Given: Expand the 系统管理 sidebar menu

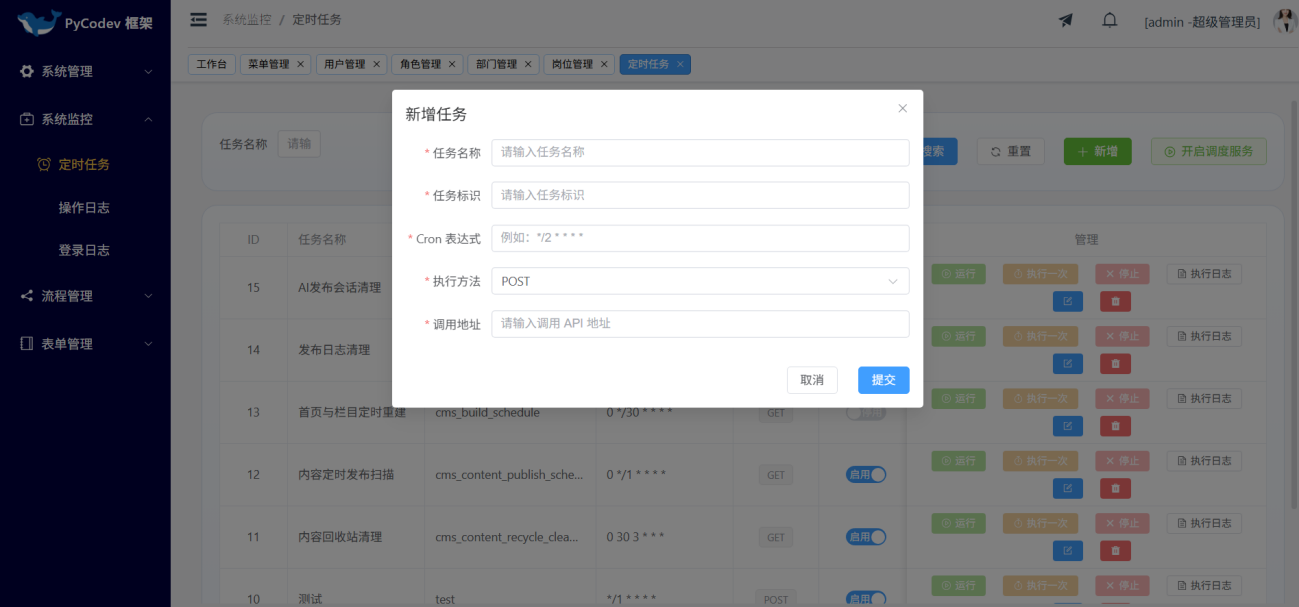Looking at the screenshot, I should click(x=85, y=71).
